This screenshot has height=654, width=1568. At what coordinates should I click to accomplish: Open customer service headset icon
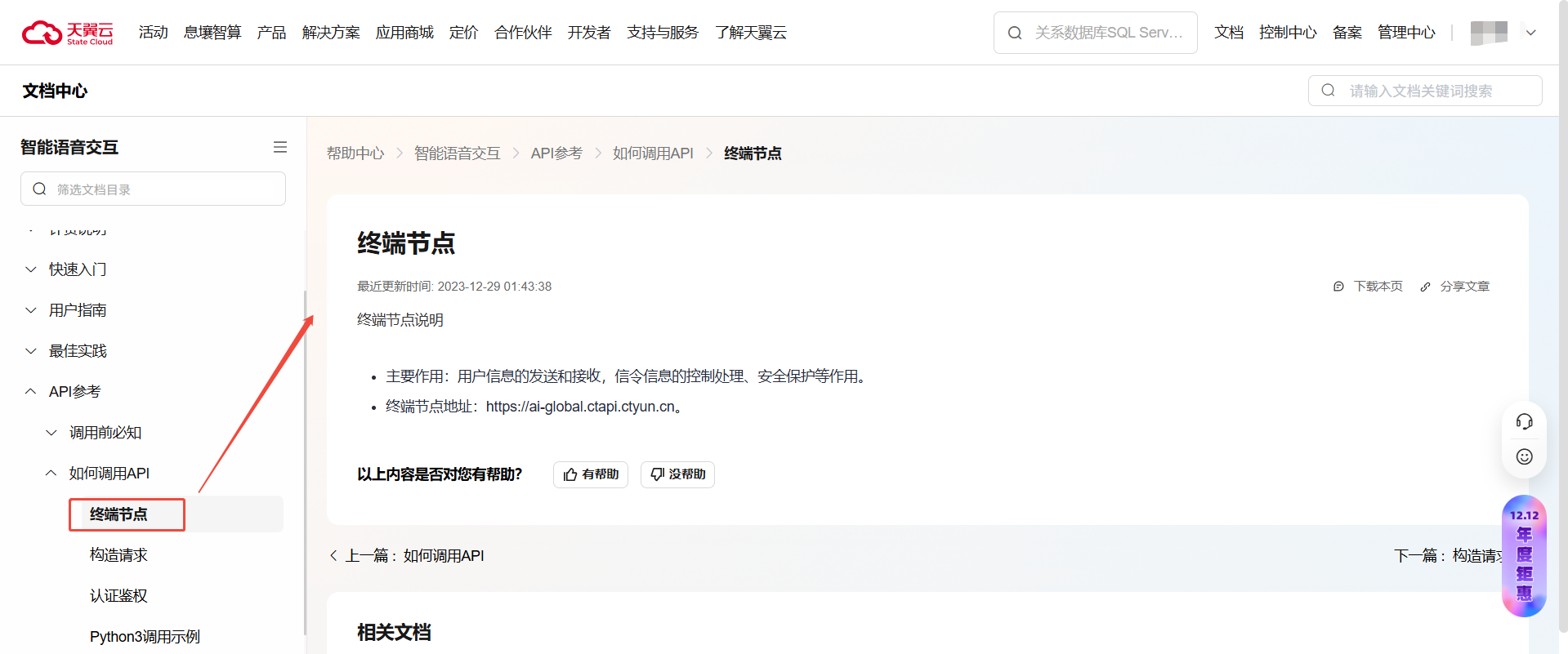(x=1524, y=421)
